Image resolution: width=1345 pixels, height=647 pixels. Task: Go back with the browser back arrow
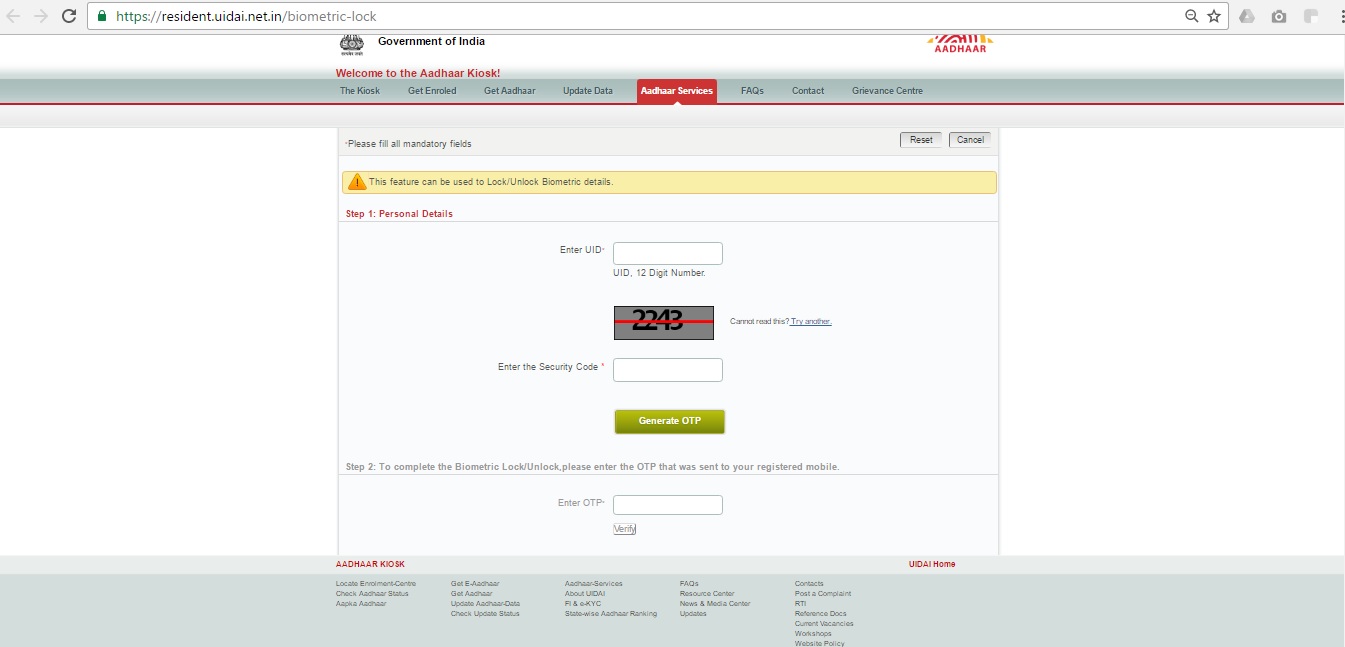(x=14, y=16)
